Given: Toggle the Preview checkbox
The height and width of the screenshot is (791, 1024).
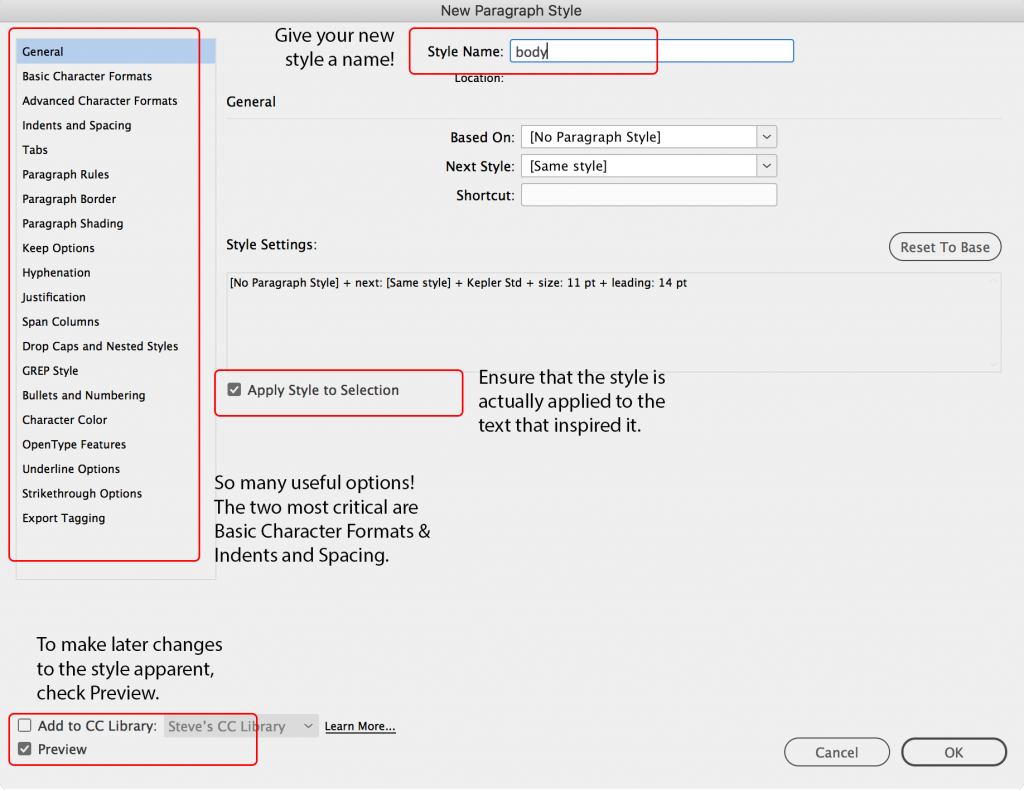Looking at the screenshot, I should click(x=25, y=749).
